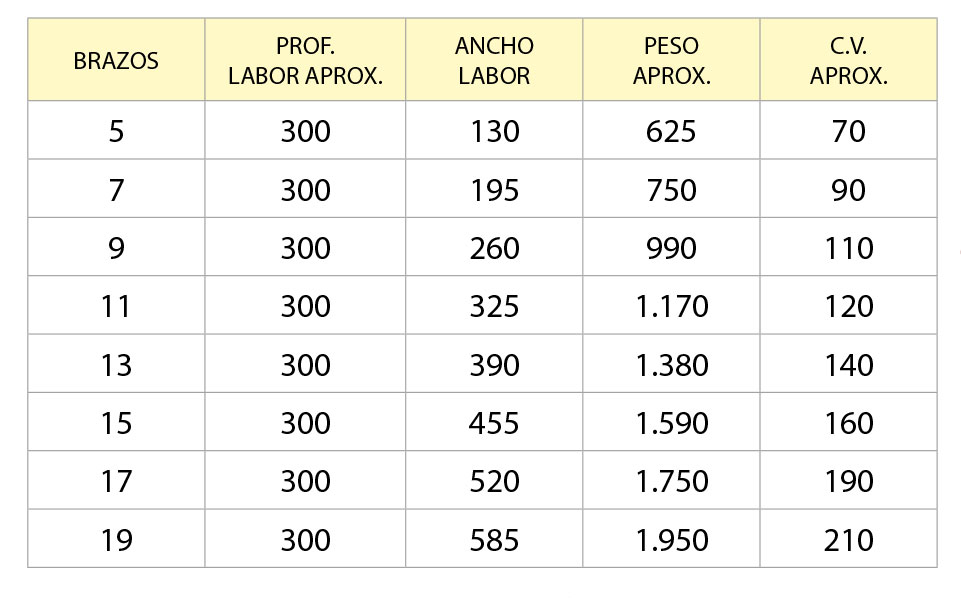Click the peso value 750
The image size is (961, 598).
pos(671,190)
